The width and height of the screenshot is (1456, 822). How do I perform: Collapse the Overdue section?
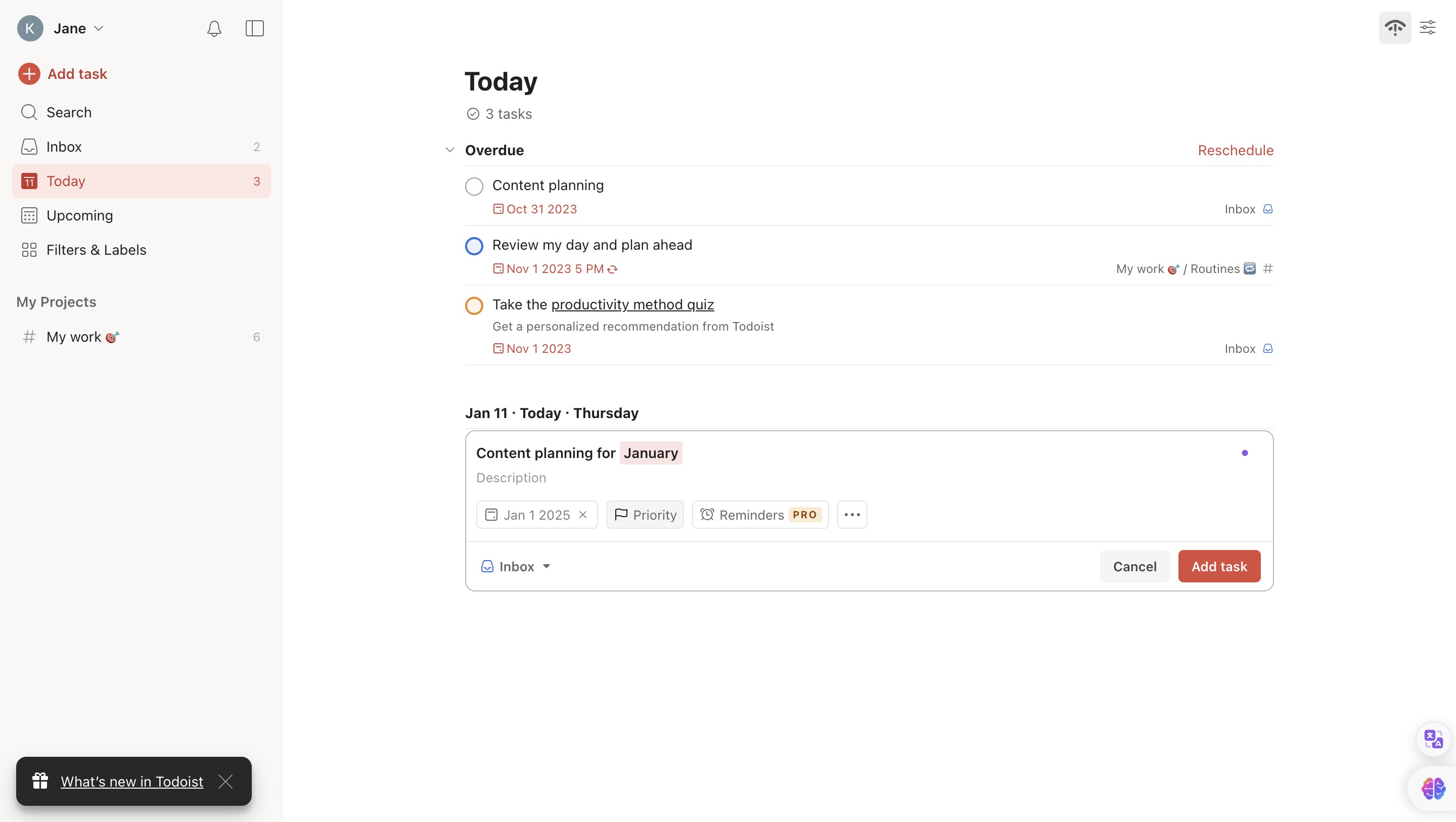tap(450, 150)
